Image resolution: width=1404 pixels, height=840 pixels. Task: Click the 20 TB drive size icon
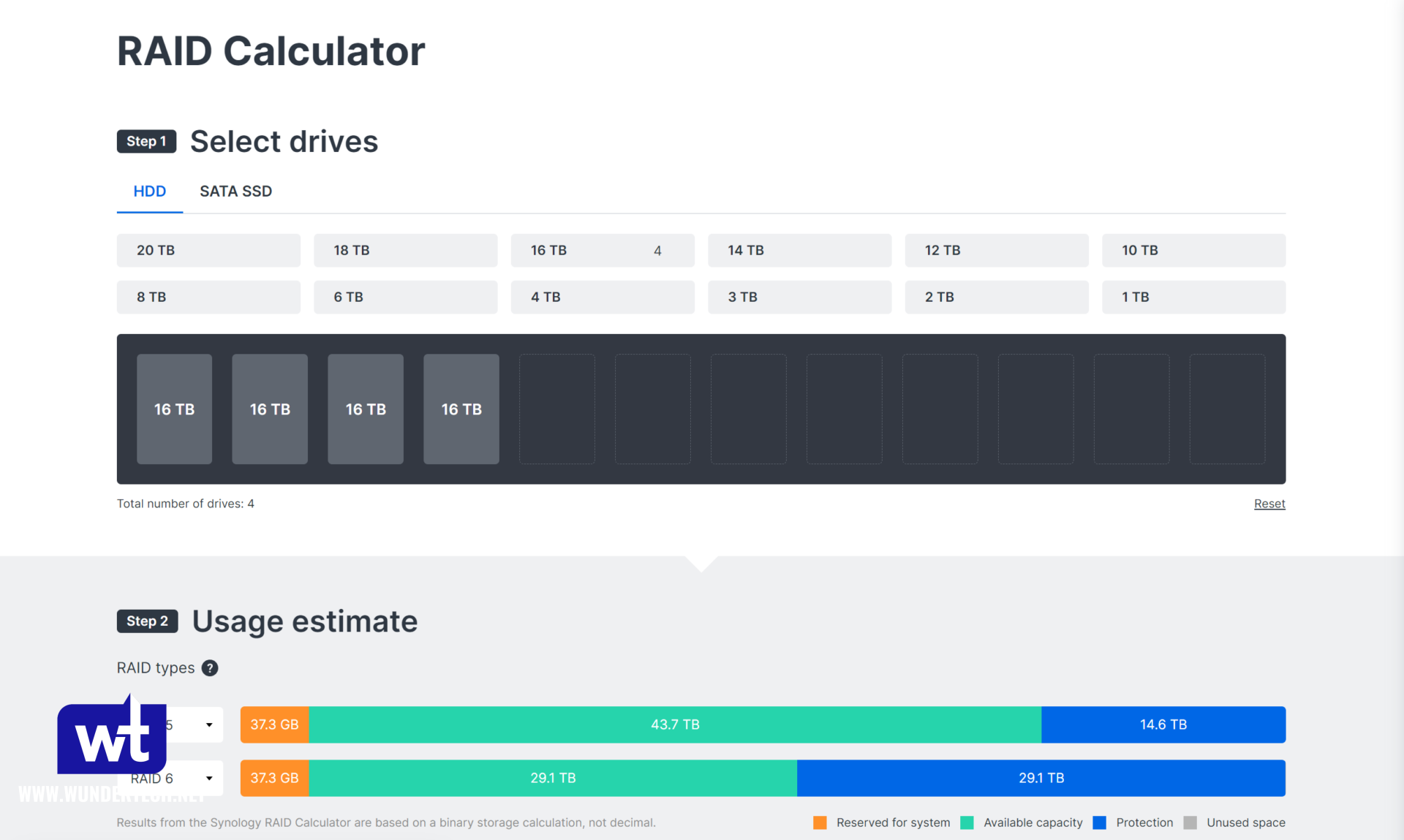(x=208, y=250)
